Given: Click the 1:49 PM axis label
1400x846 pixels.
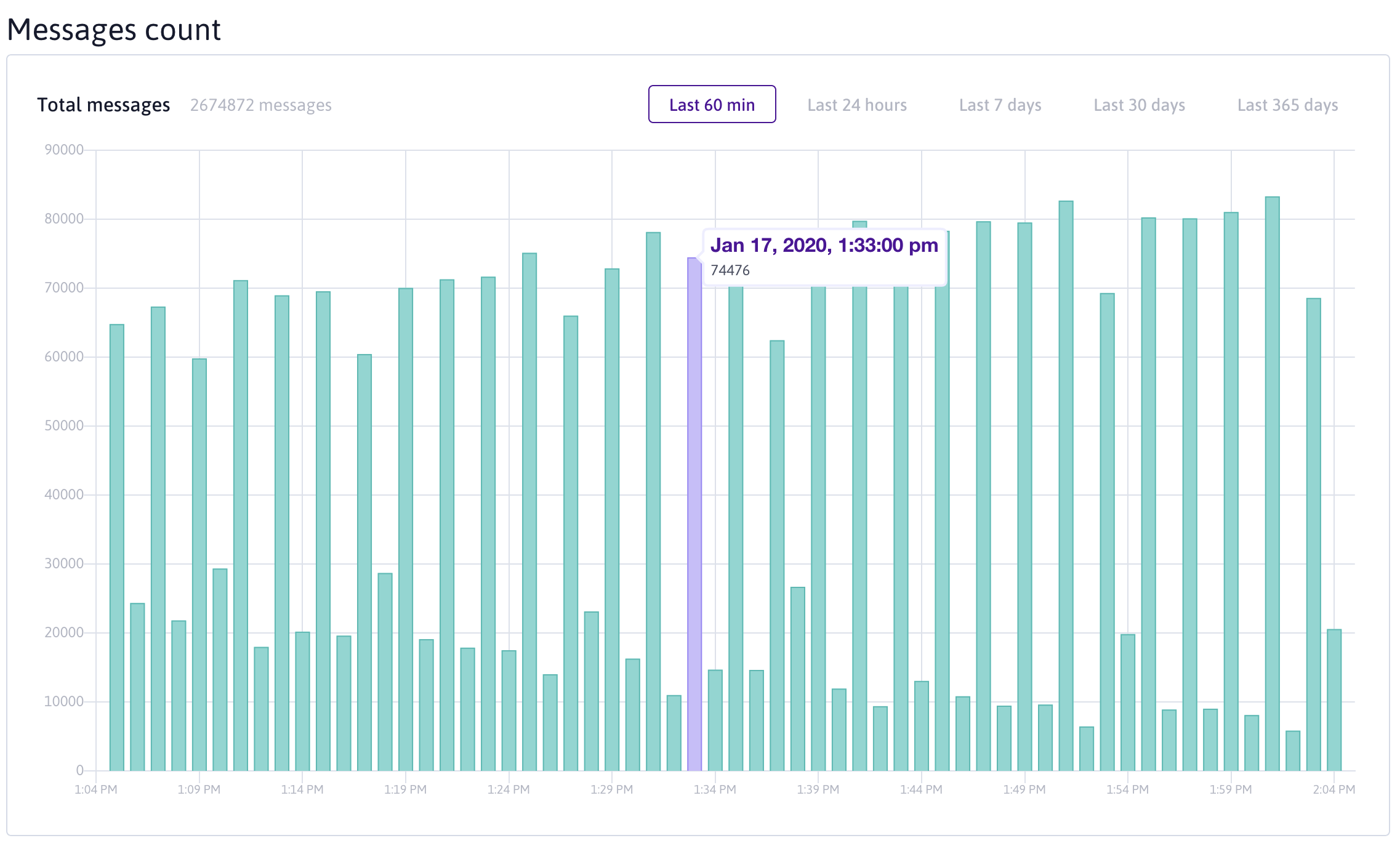Looking at the screenshot, I should [1024, 789].
